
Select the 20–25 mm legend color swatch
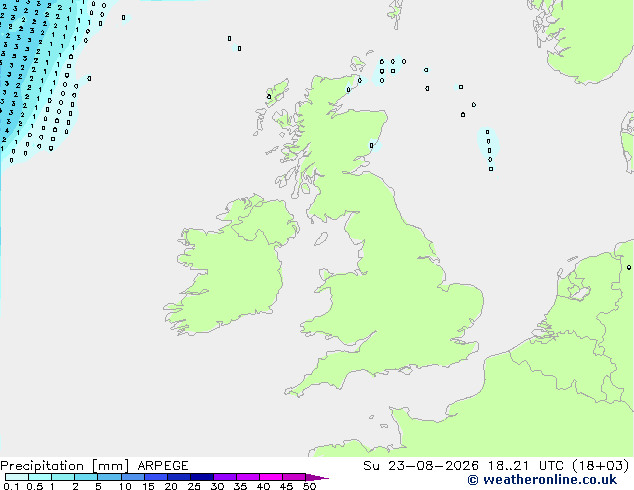pos(179,477)
